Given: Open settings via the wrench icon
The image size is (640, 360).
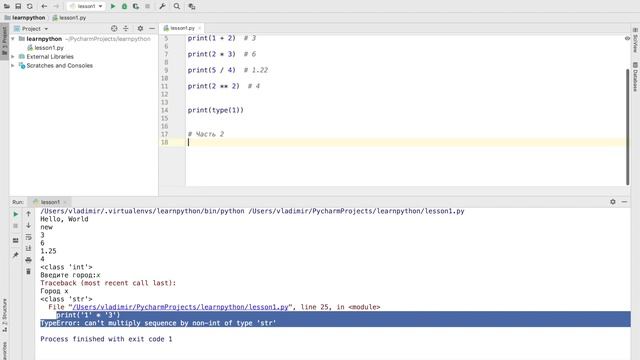Looking at the screenshot, I should 162,6.
